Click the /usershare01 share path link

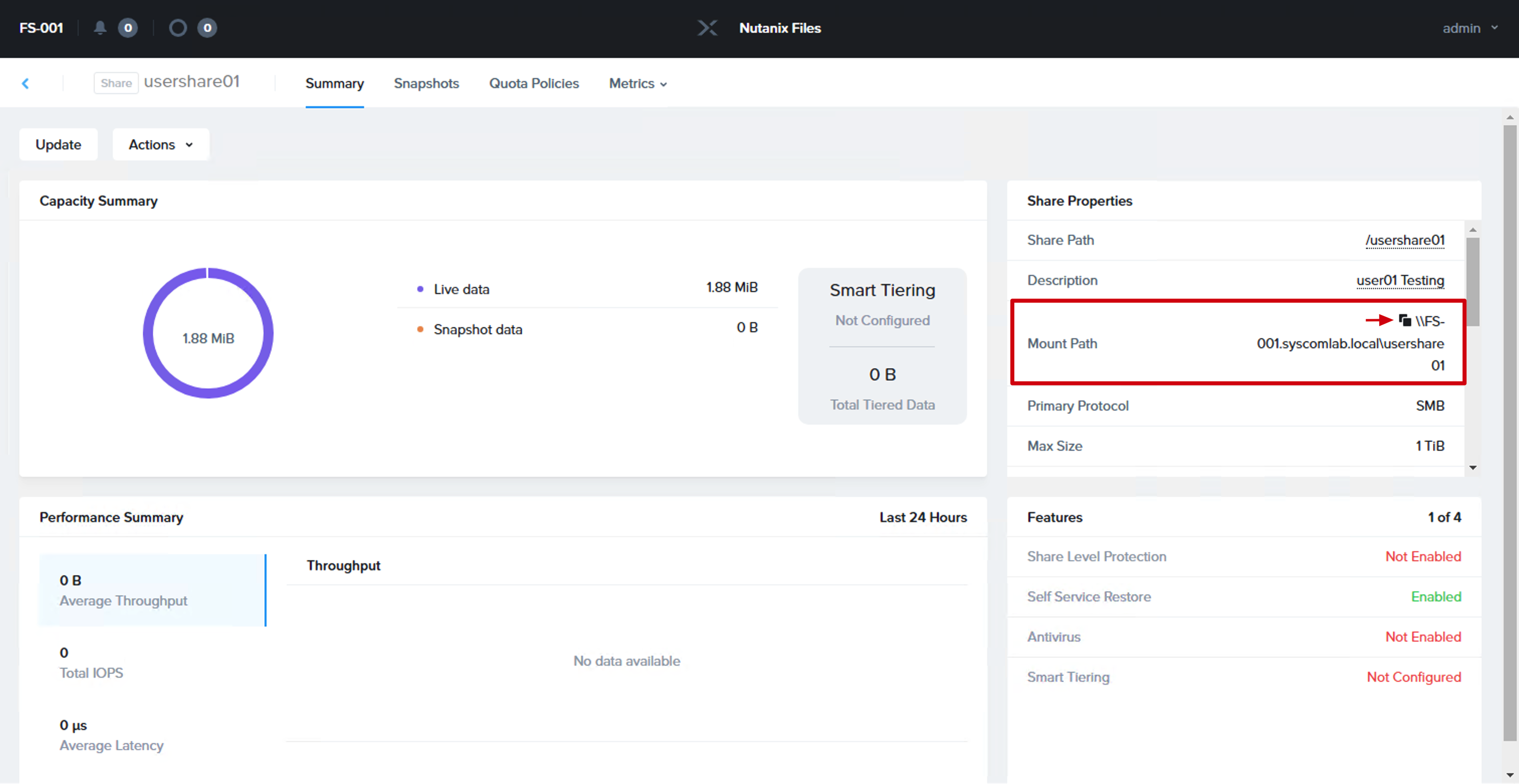point(1404,241)
